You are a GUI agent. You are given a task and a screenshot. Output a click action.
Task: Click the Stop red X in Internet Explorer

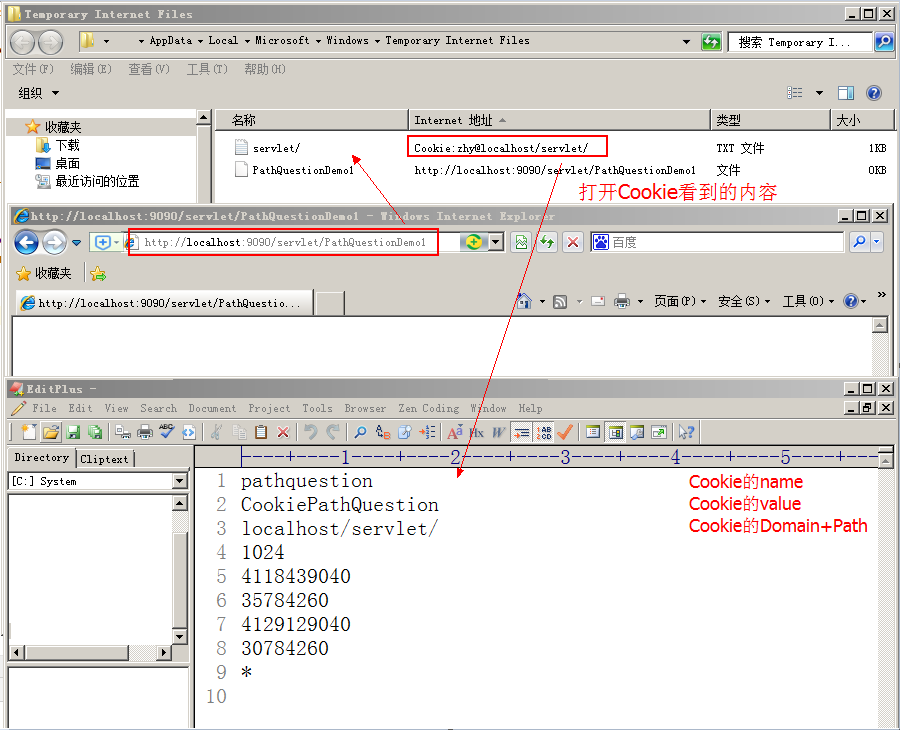573,242
